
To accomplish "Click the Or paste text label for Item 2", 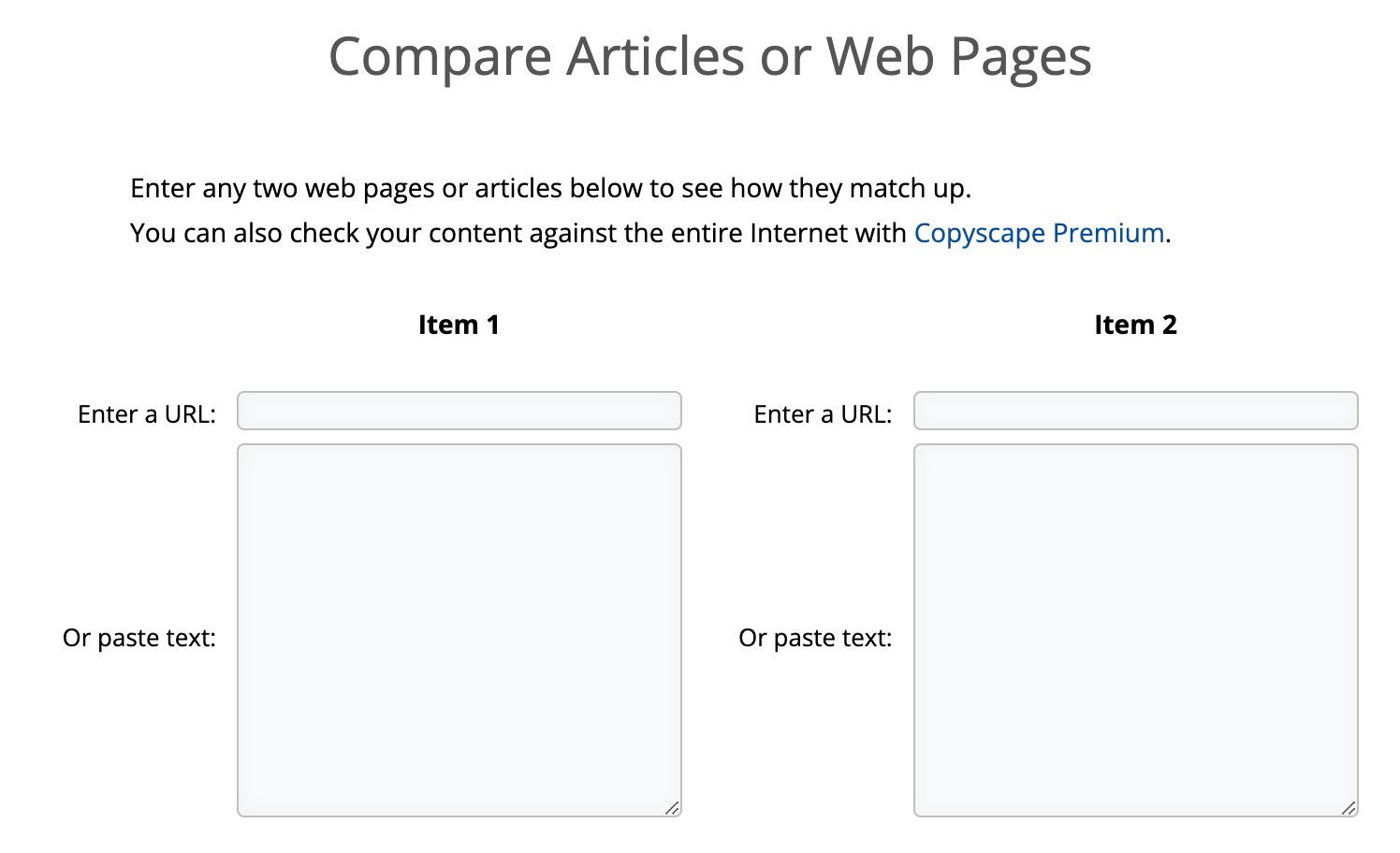I will [x=816, y=637].
